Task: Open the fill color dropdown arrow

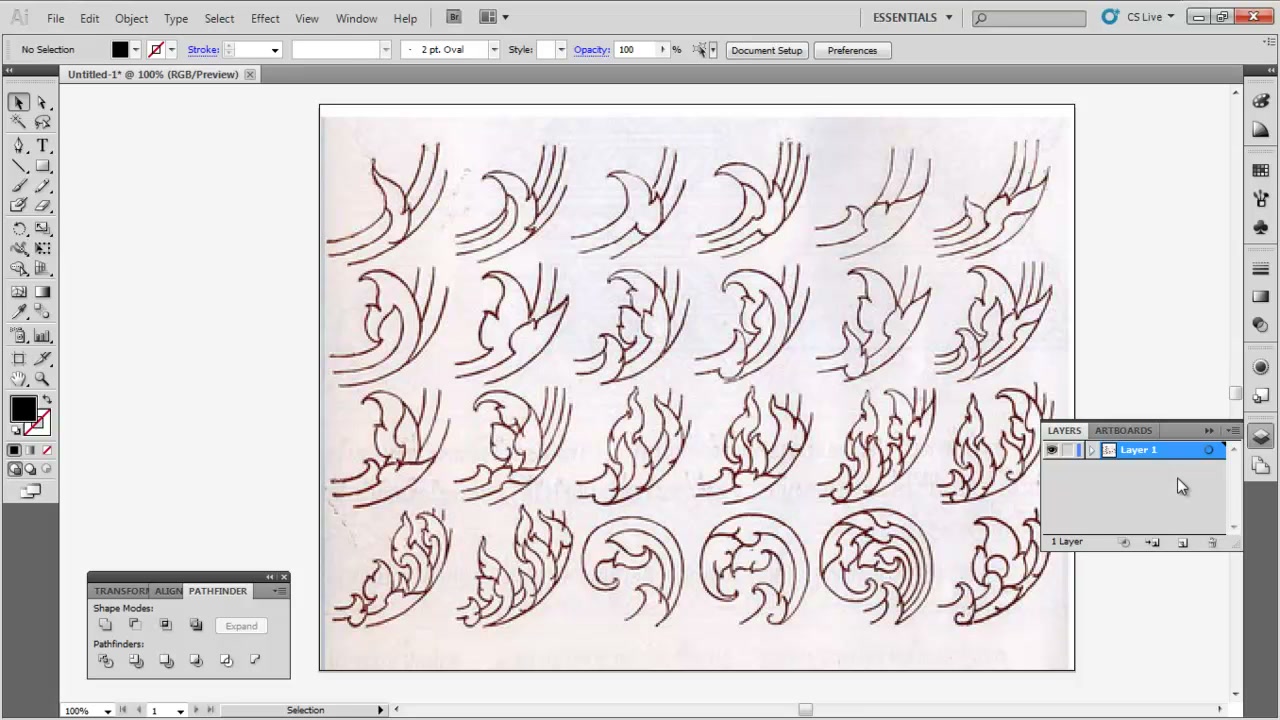Action: (x=136, y=50)
